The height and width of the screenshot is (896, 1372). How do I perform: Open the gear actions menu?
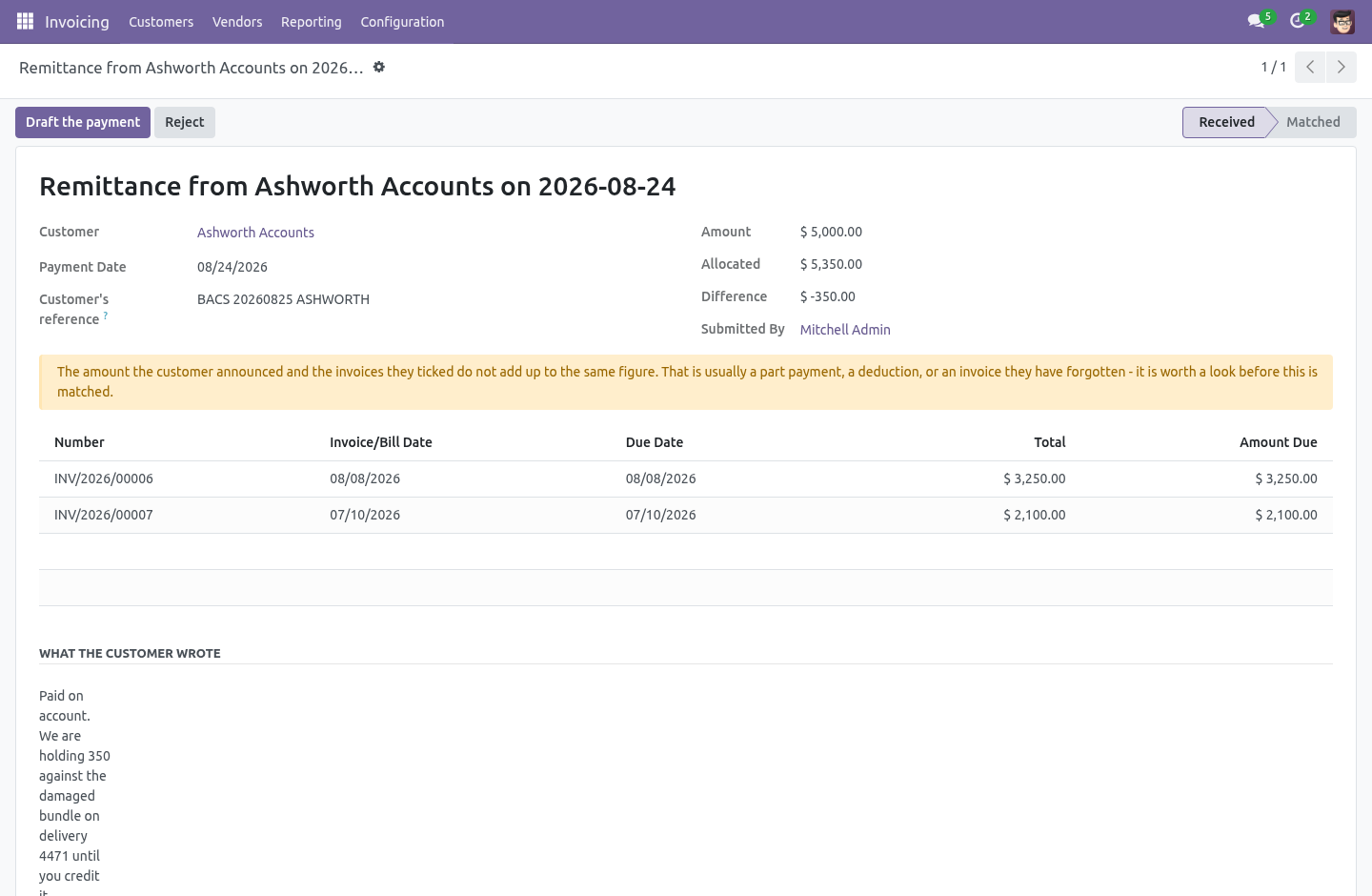[x=379, y=67]
